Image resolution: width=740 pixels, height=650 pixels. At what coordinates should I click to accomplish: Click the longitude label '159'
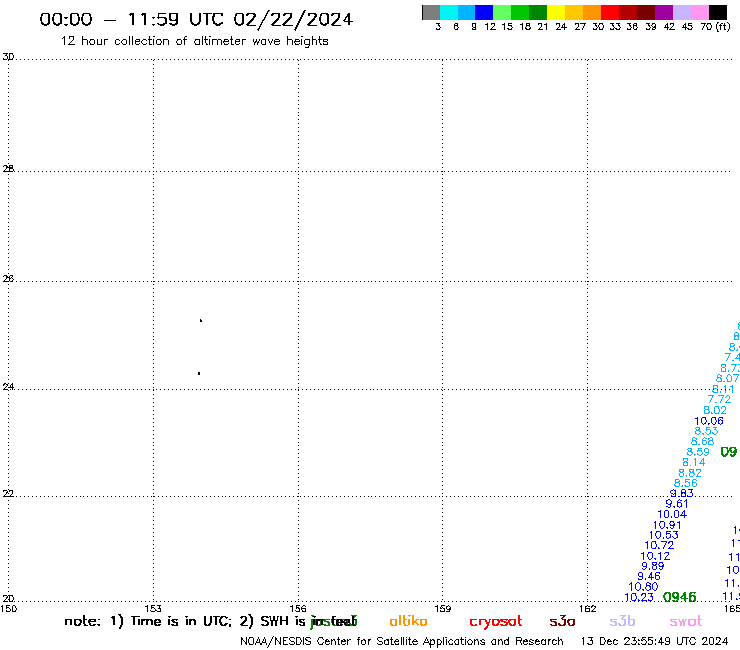tap(442, 608)
